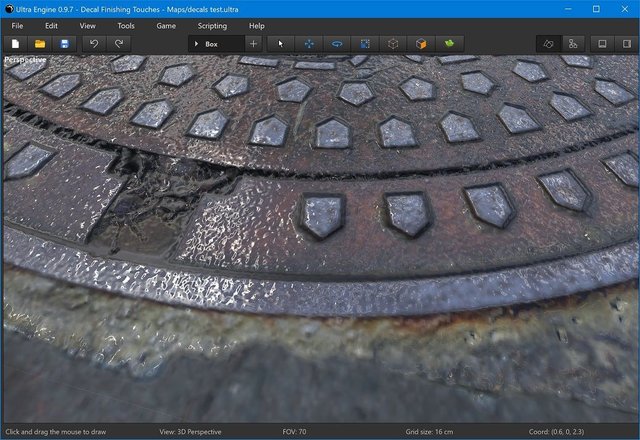Viewport: 640px width, 440px height.
Task: Select the green terrain tool icon
Action: coord(449,44)
